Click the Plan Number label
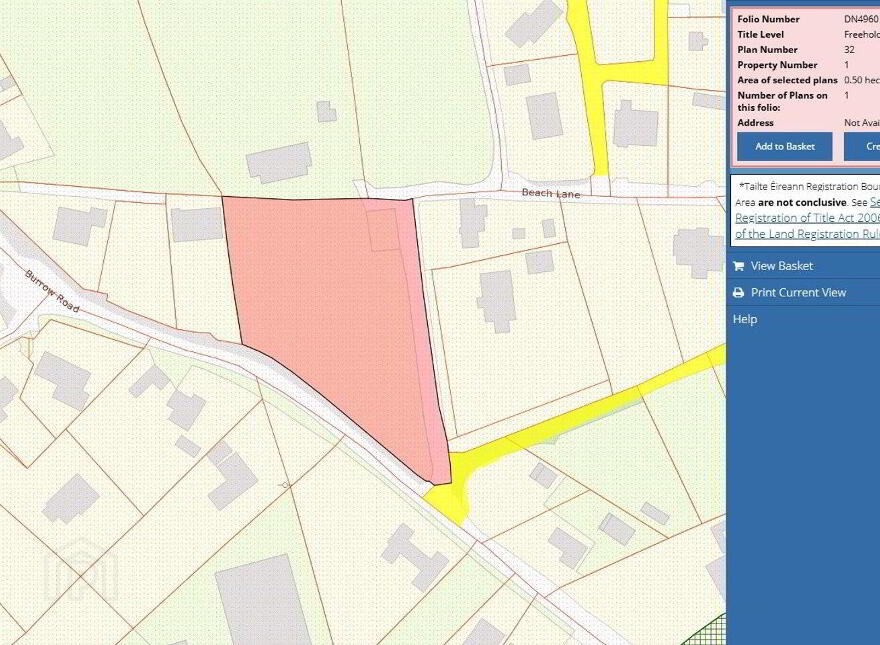This screenshot has height=645, width=880. 767,49
